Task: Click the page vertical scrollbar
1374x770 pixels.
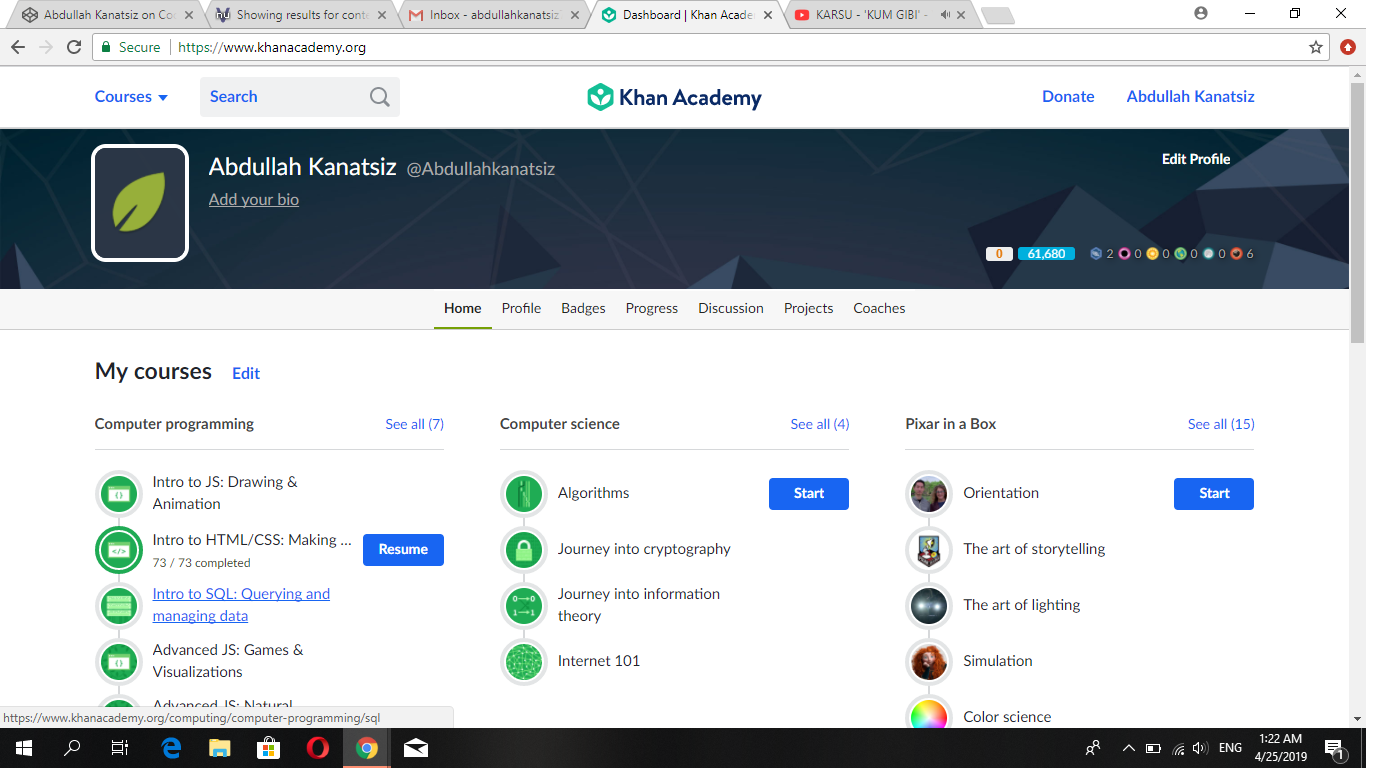Action: click(1357, 213)
